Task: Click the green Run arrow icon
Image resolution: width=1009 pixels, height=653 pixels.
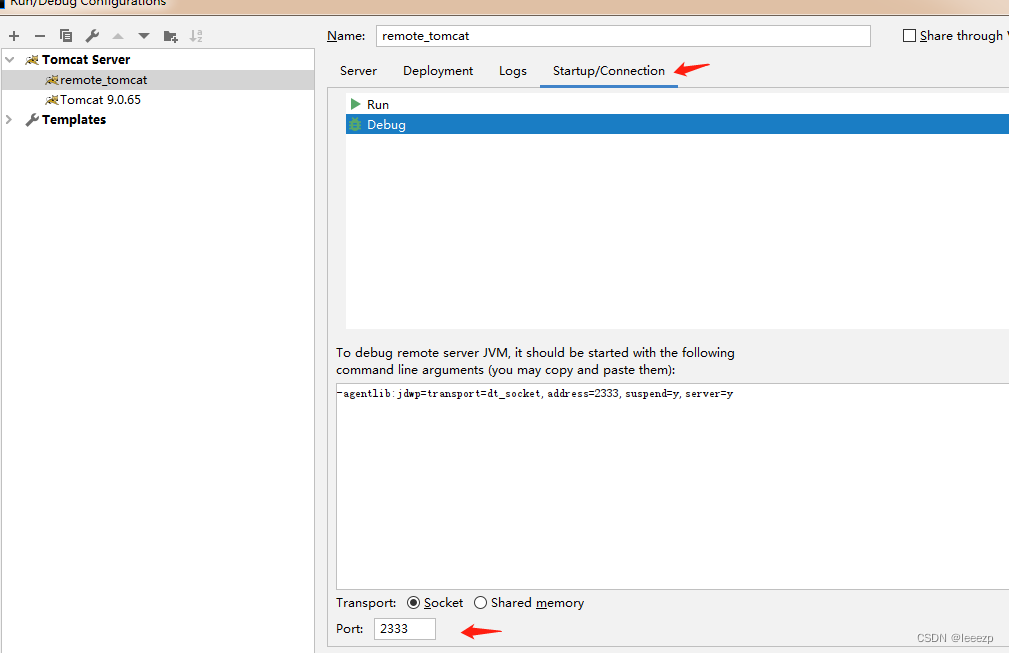Action: [355, 104]
